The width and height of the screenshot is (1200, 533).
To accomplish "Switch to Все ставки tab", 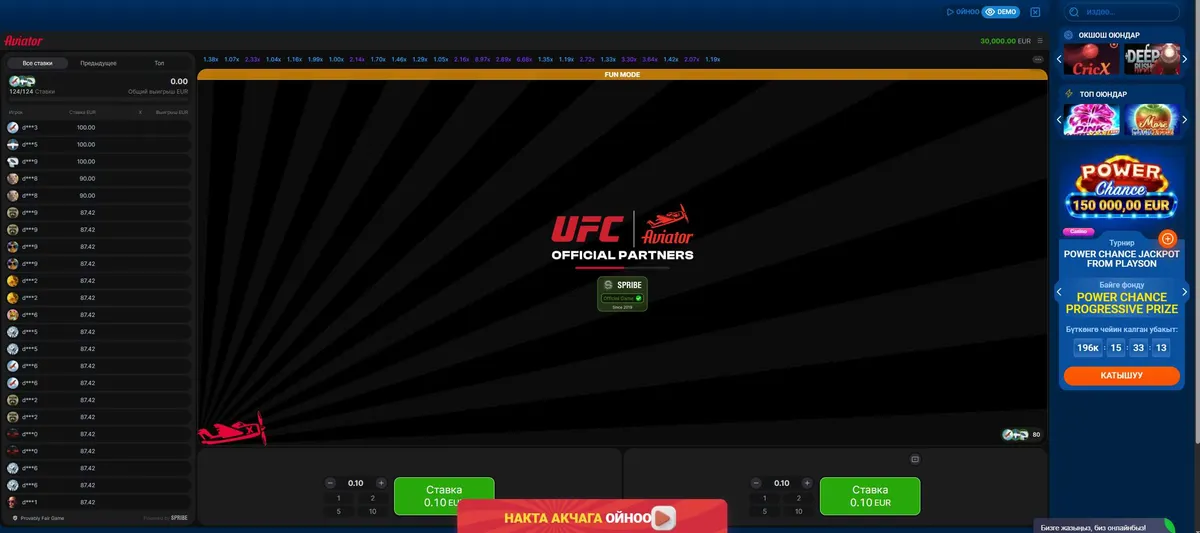I will click(37, 63).
